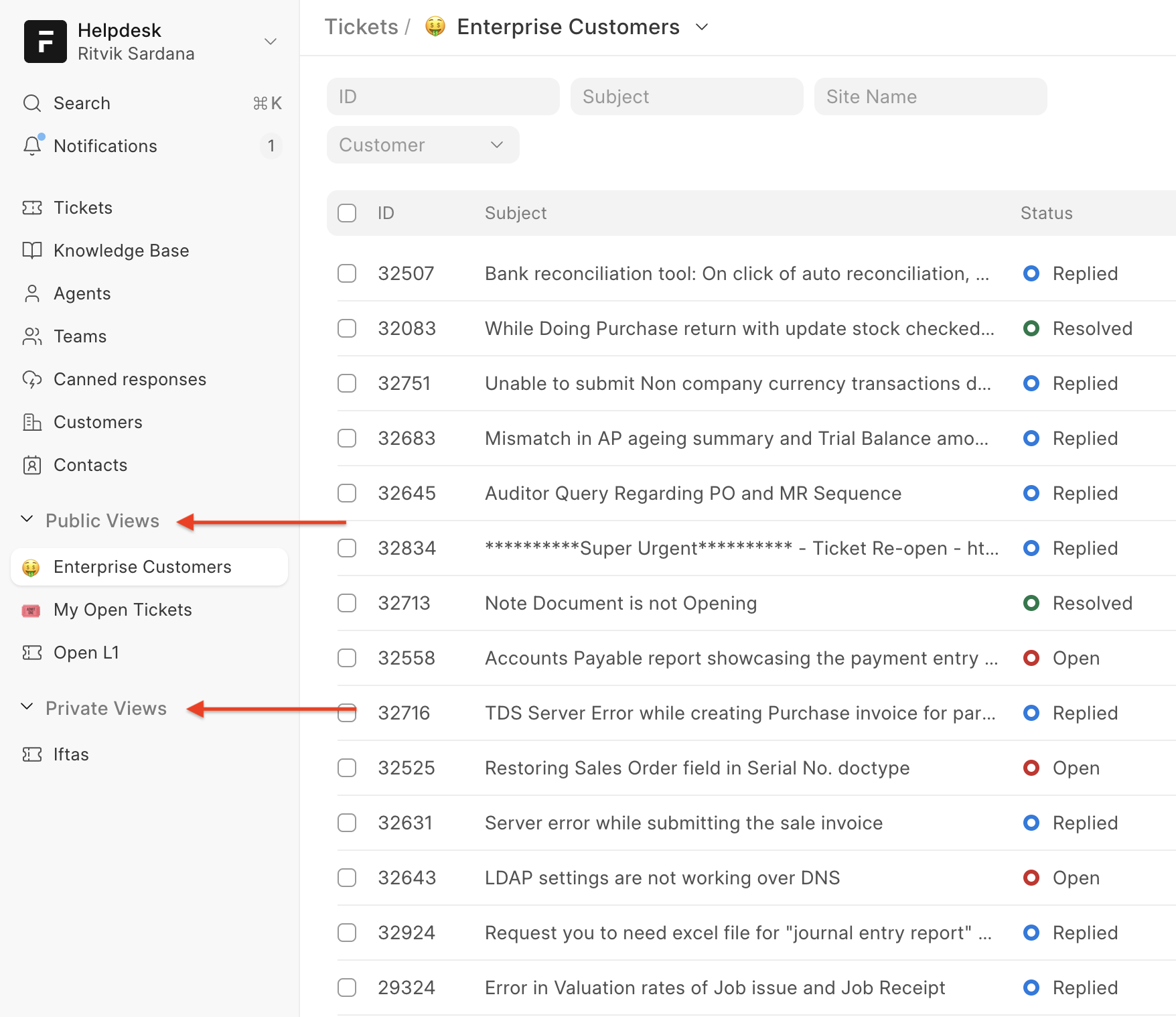1176x1017 pixels.
Task: Focus the Subject filter input field
Action: (x=686, y=96)
